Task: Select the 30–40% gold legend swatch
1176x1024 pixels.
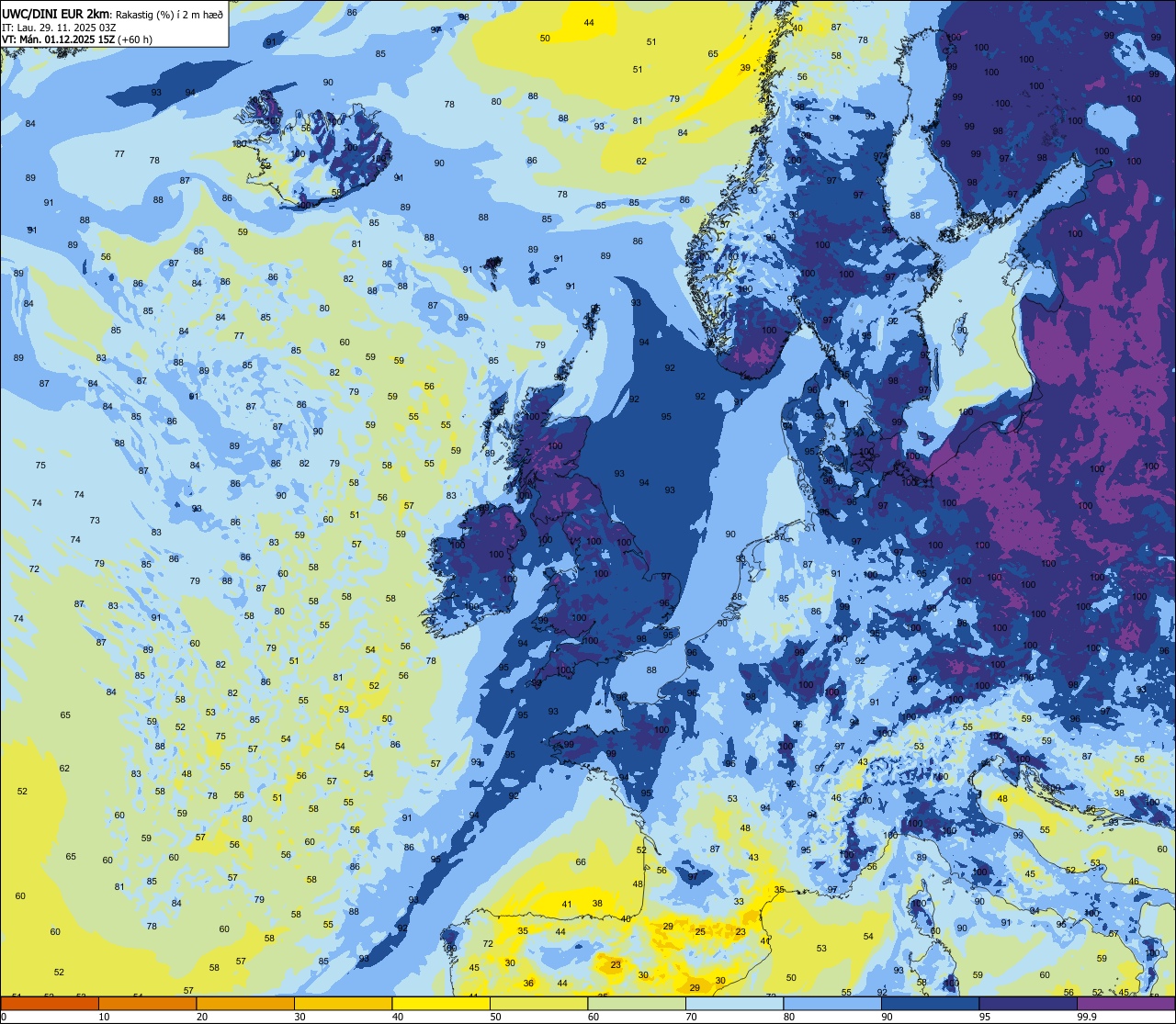Action: (x=343, y=1003)
